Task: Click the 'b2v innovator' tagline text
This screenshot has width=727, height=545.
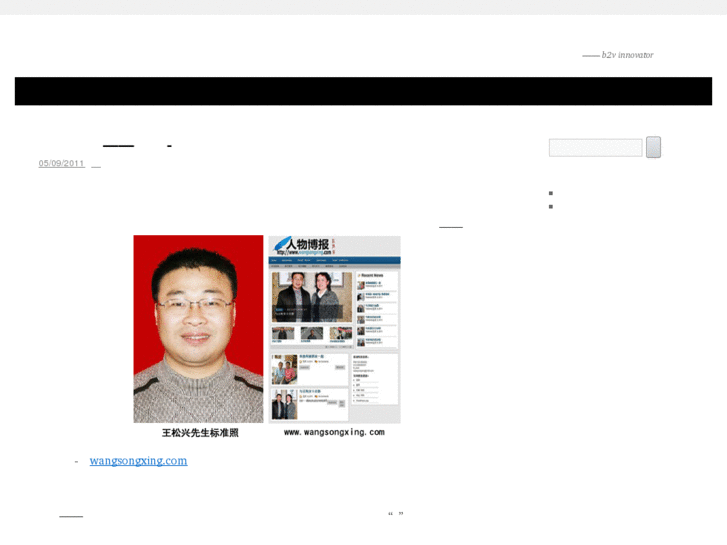Action: coord(627,55)
